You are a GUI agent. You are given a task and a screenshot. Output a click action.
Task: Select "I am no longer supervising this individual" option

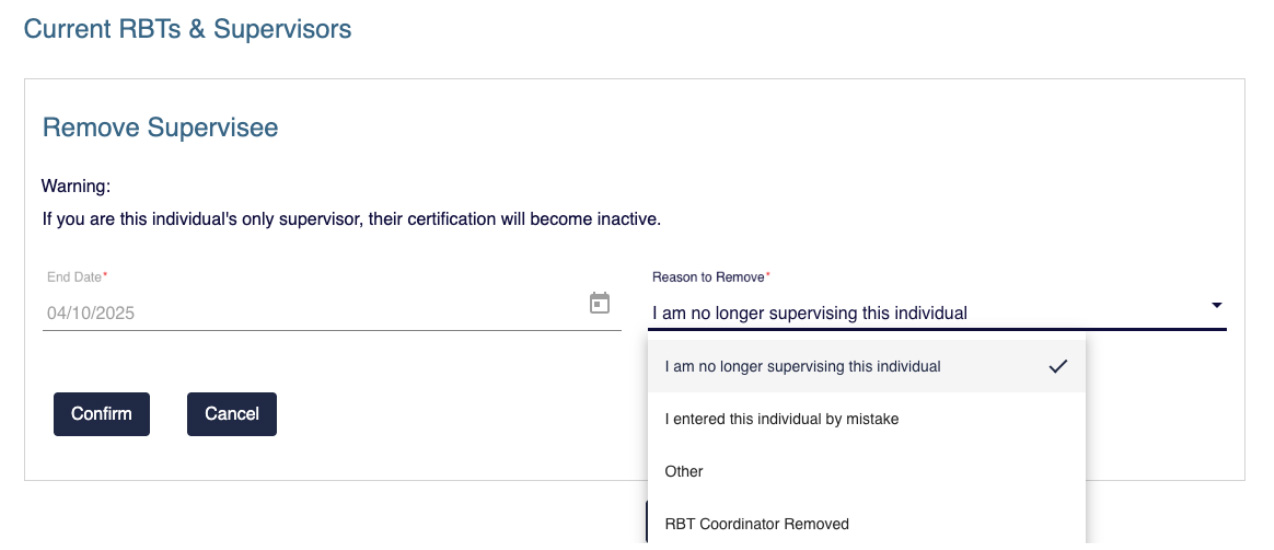865,366
